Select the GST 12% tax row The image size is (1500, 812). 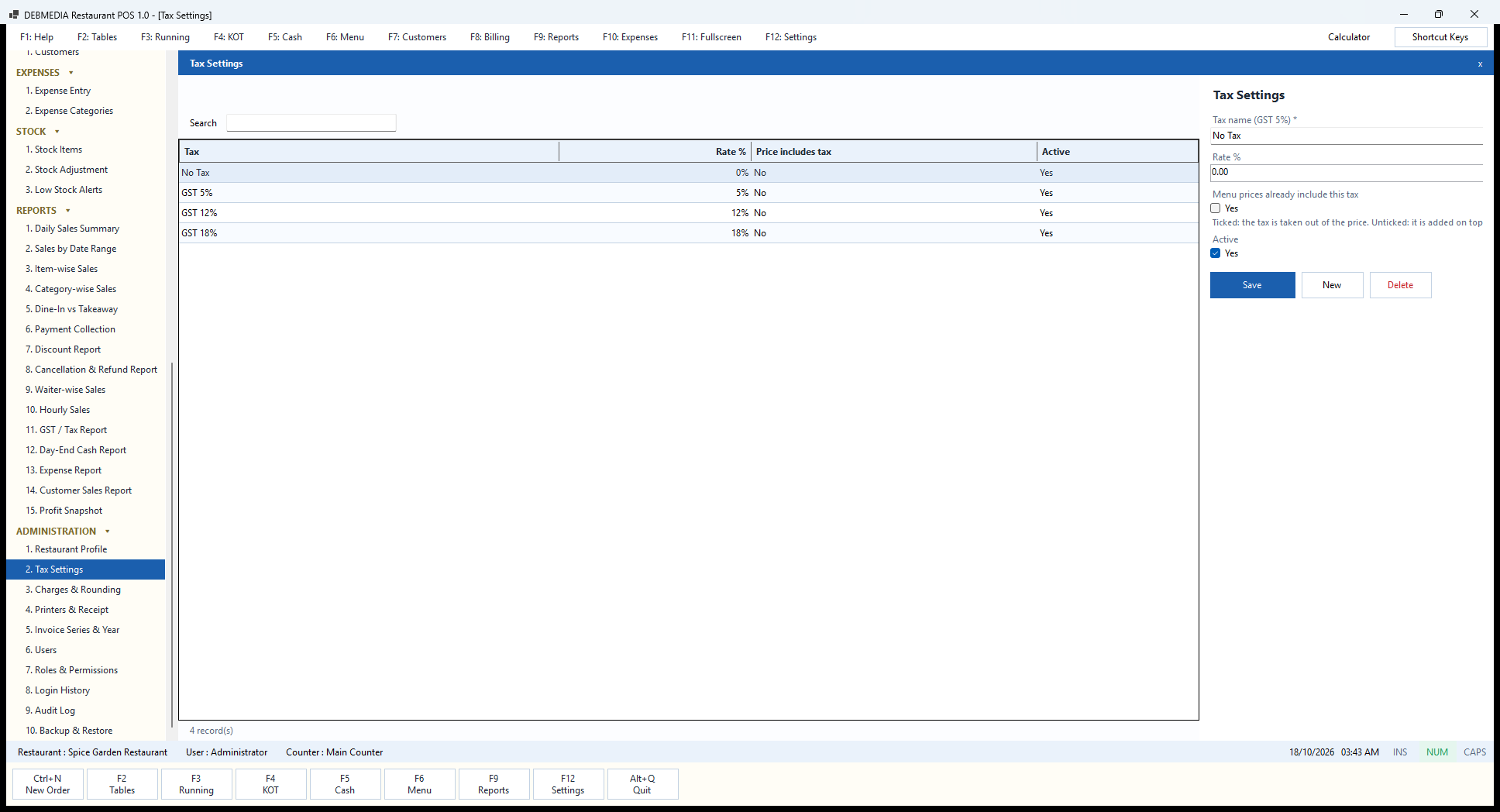click(689, 213)
